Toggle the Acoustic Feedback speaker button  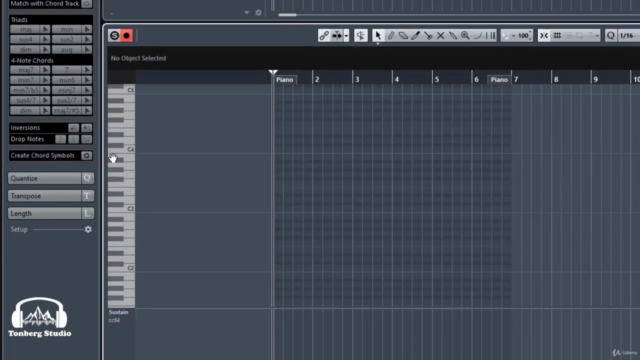pos(361,36)
